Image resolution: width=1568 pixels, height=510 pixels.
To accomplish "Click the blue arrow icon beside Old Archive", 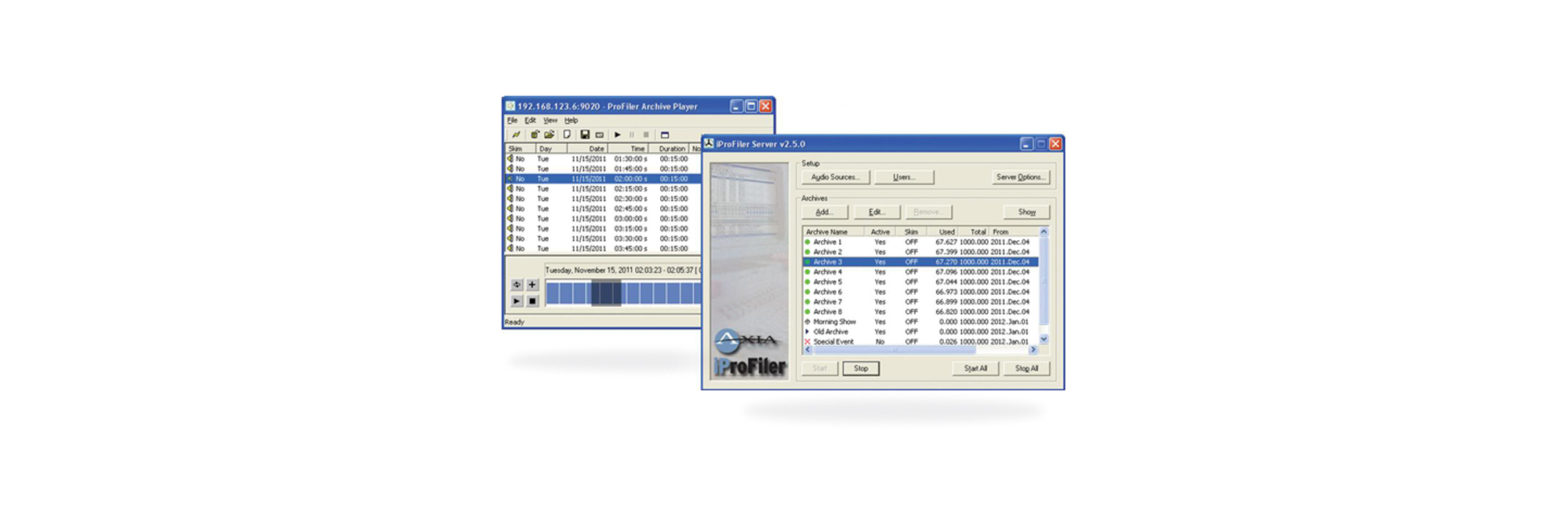I will coord(808,332).
